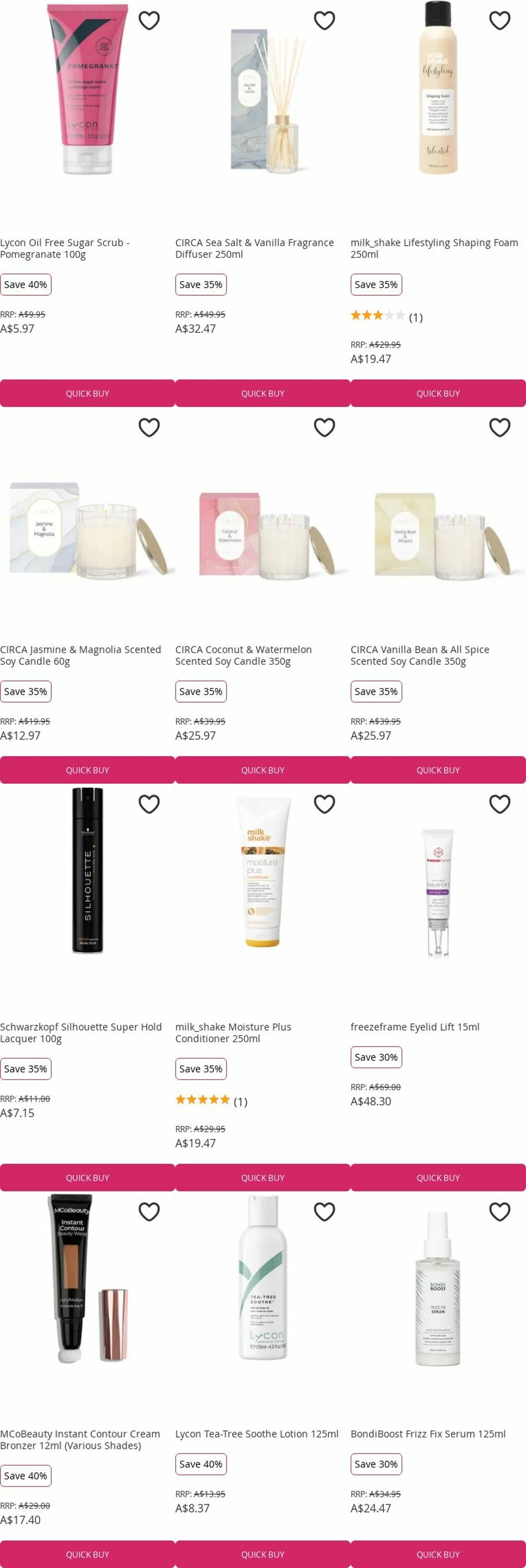Quick Buy the Lycon Sugar Scrub
Image resolution: width=526 pixels, height=1568 pixels.
point(88,393)
